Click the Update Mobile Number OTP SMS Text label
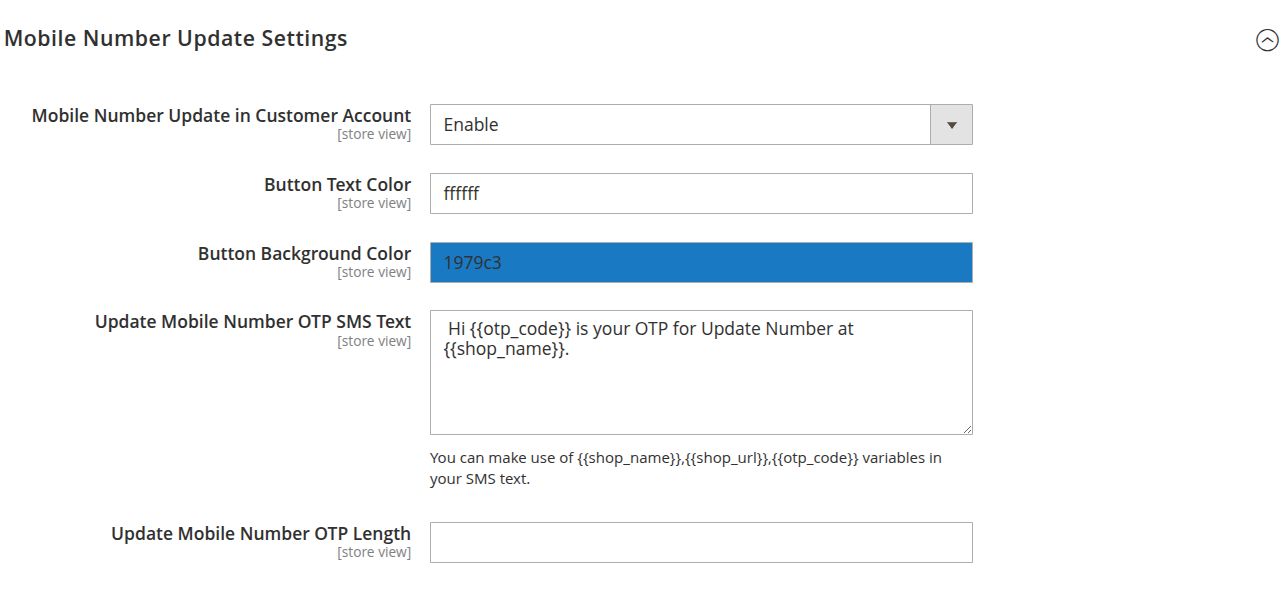The height and width of the screenshot is (596, 1280). [253, 322]
